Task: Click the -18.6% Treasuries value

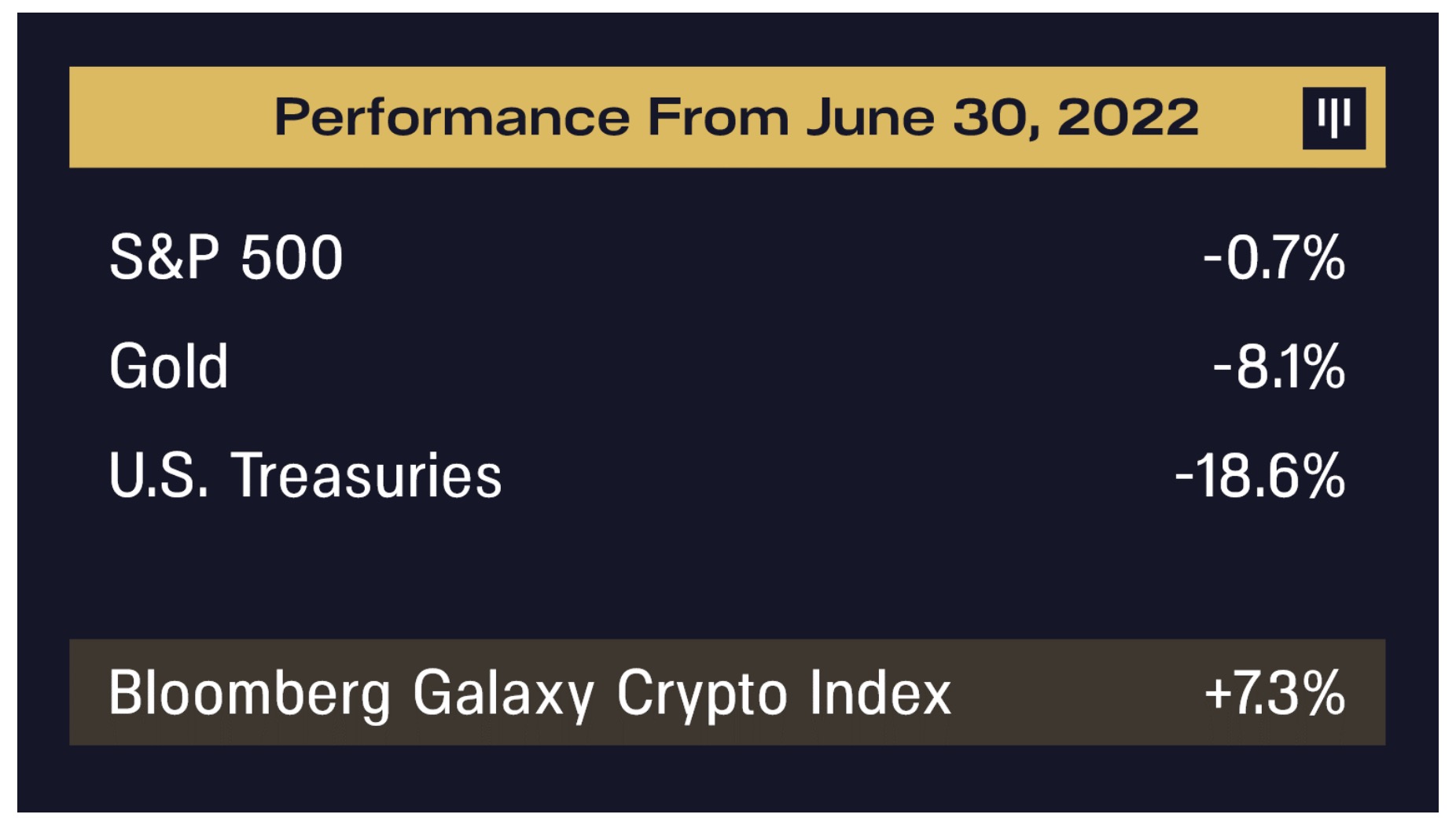Action: pyautogui.click(x=1259, y=475)
